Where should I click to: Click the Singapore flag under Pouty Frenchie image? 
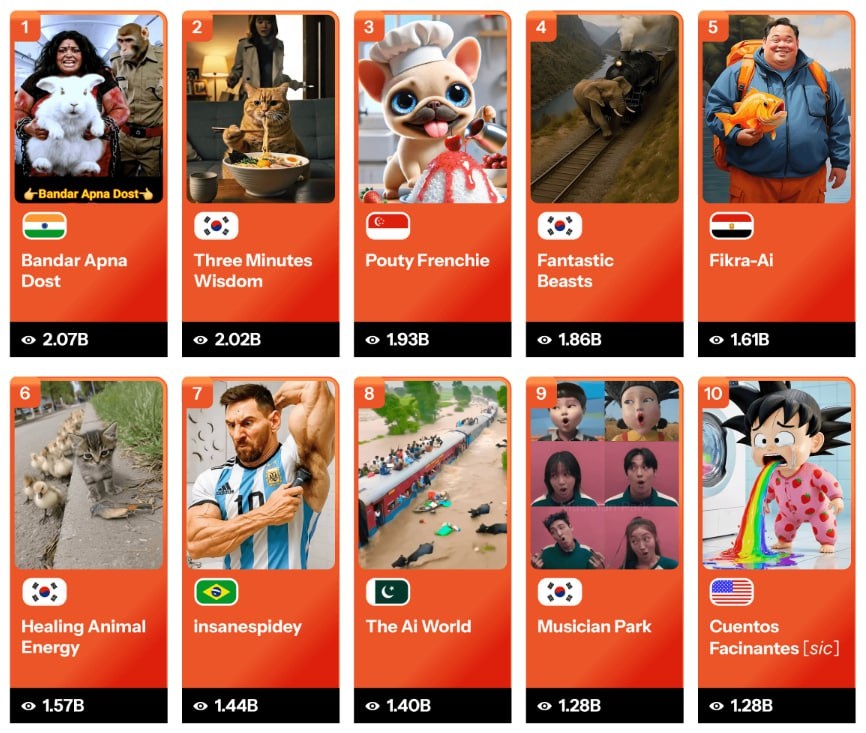coord(388,226)
